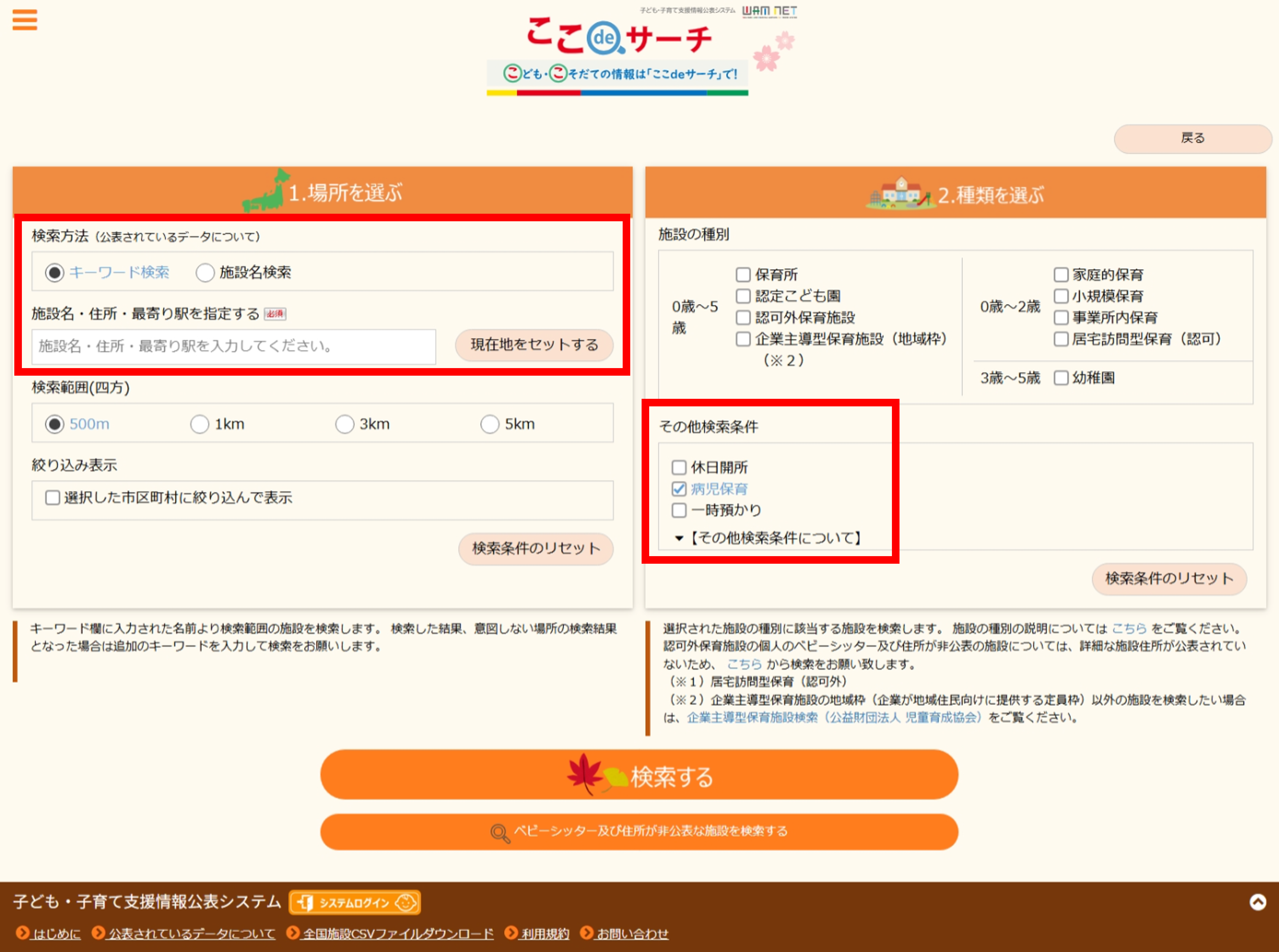The height and width of the screenshot is (952, 1279).
Task: Select the 施設名検索 radio button
Action: tap(205, 273)
